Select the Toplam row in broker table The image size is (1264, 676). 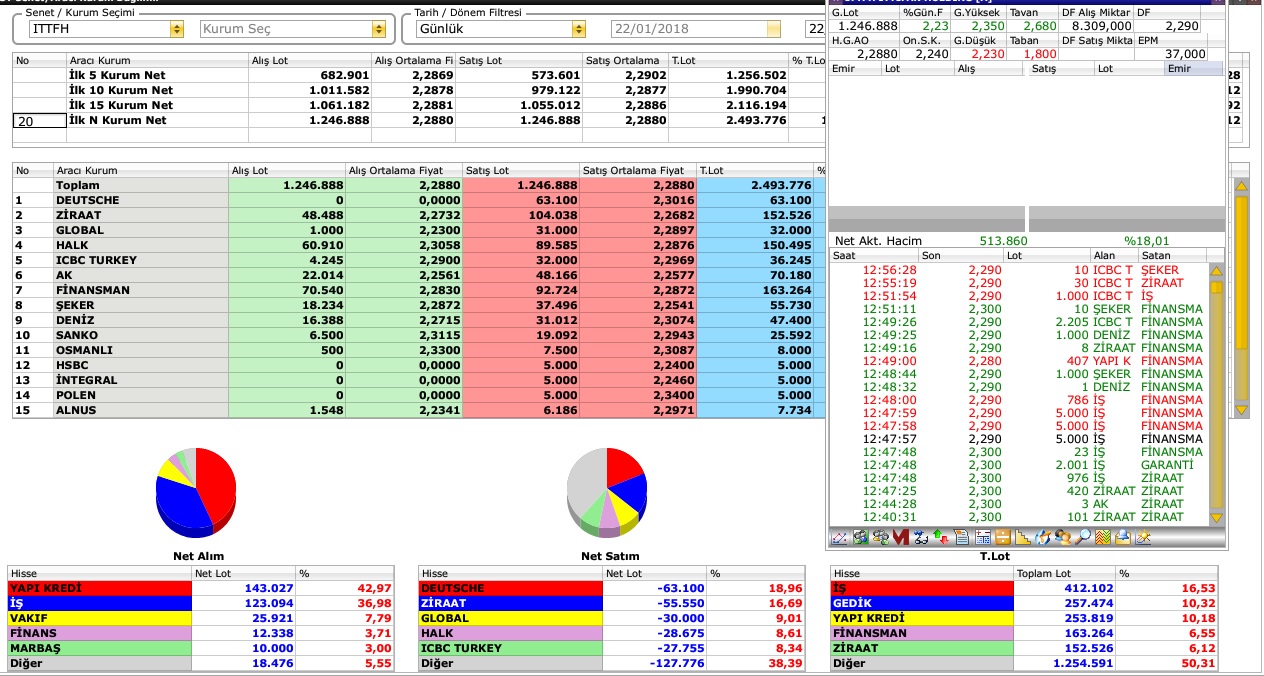point(420,185)
